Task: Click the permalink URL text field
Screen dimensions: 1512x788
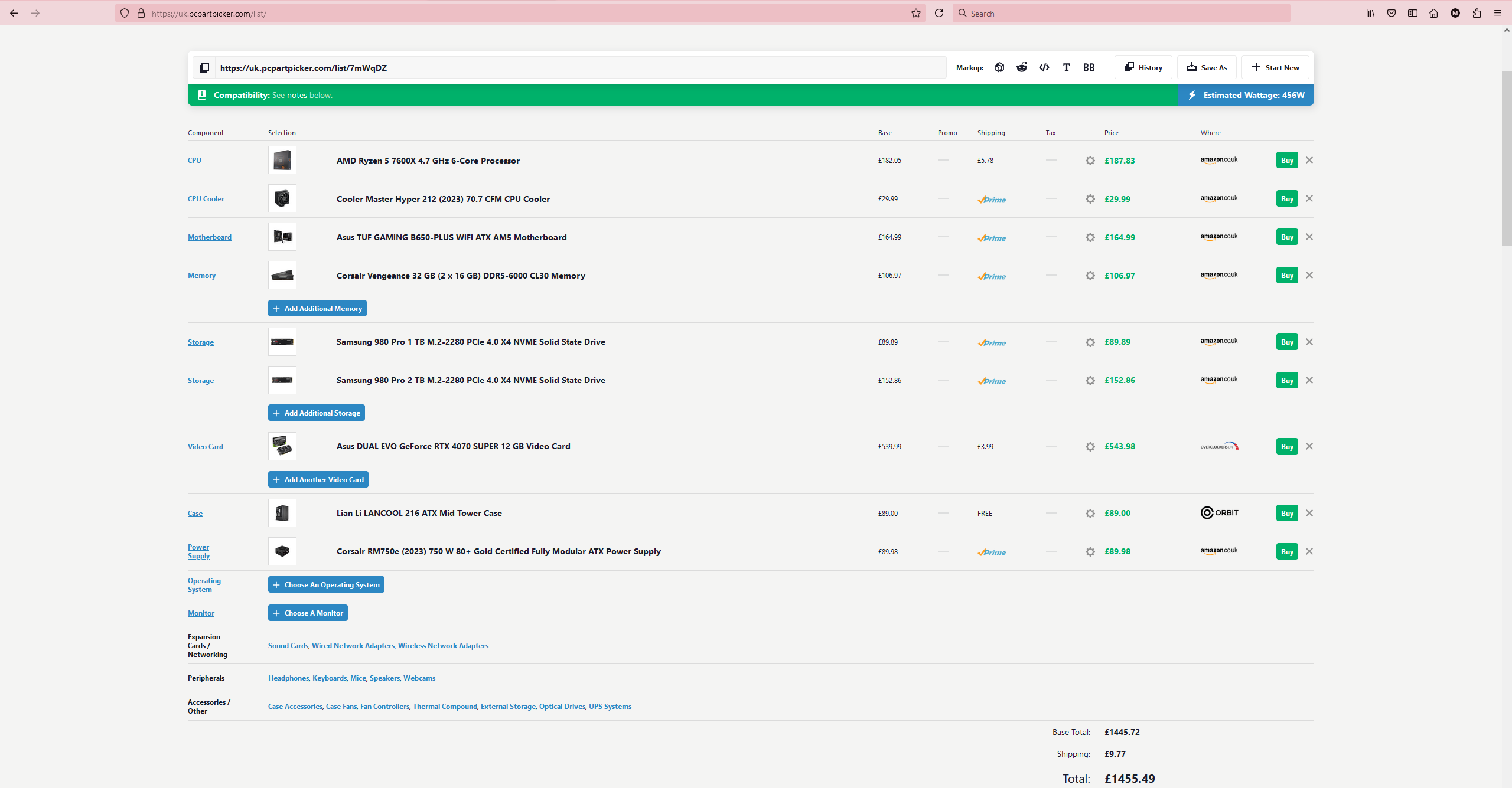Action: 579,68
